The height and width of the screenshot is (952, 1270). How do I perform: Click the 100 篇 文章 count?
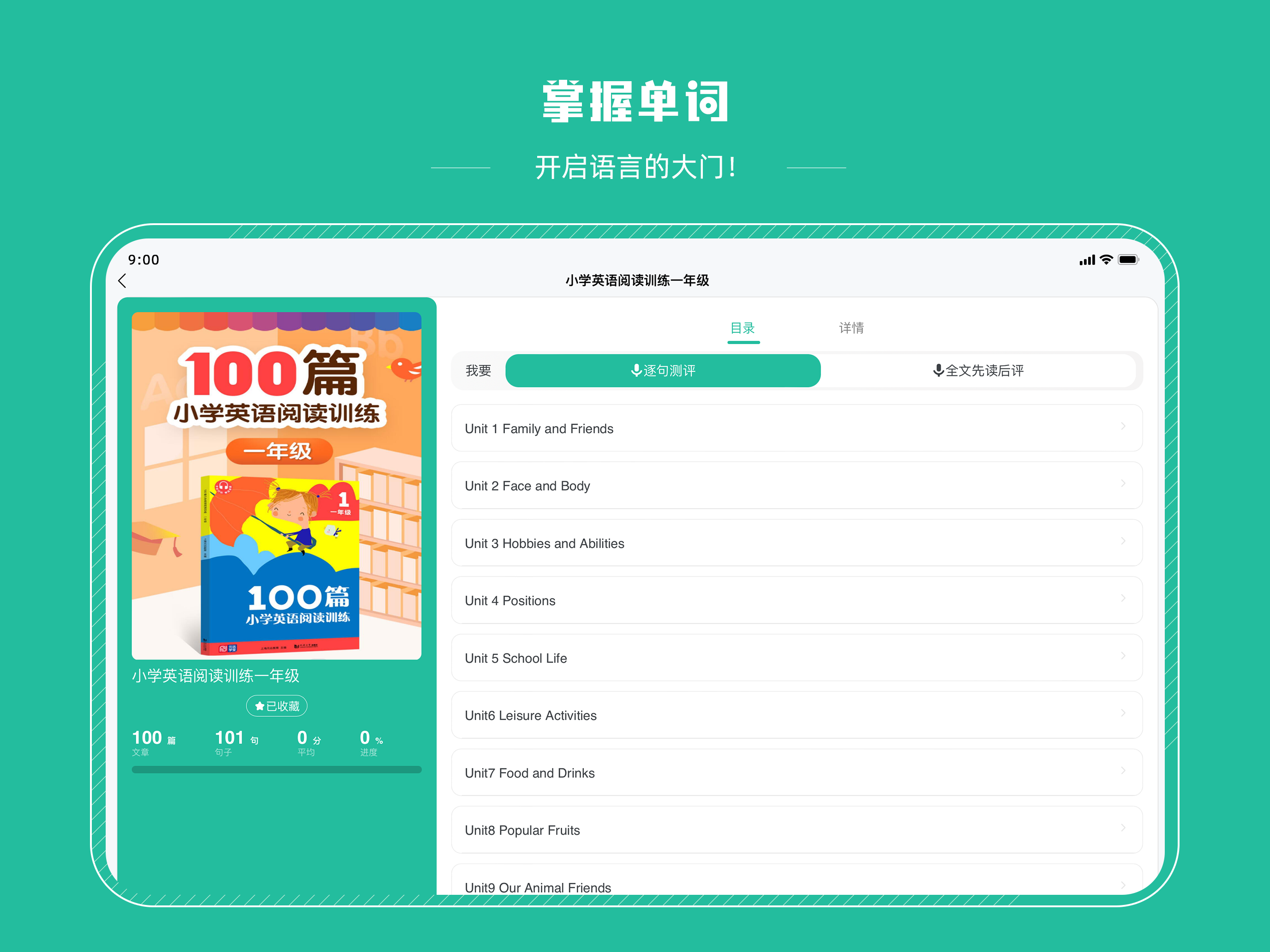tap(154, 743)
